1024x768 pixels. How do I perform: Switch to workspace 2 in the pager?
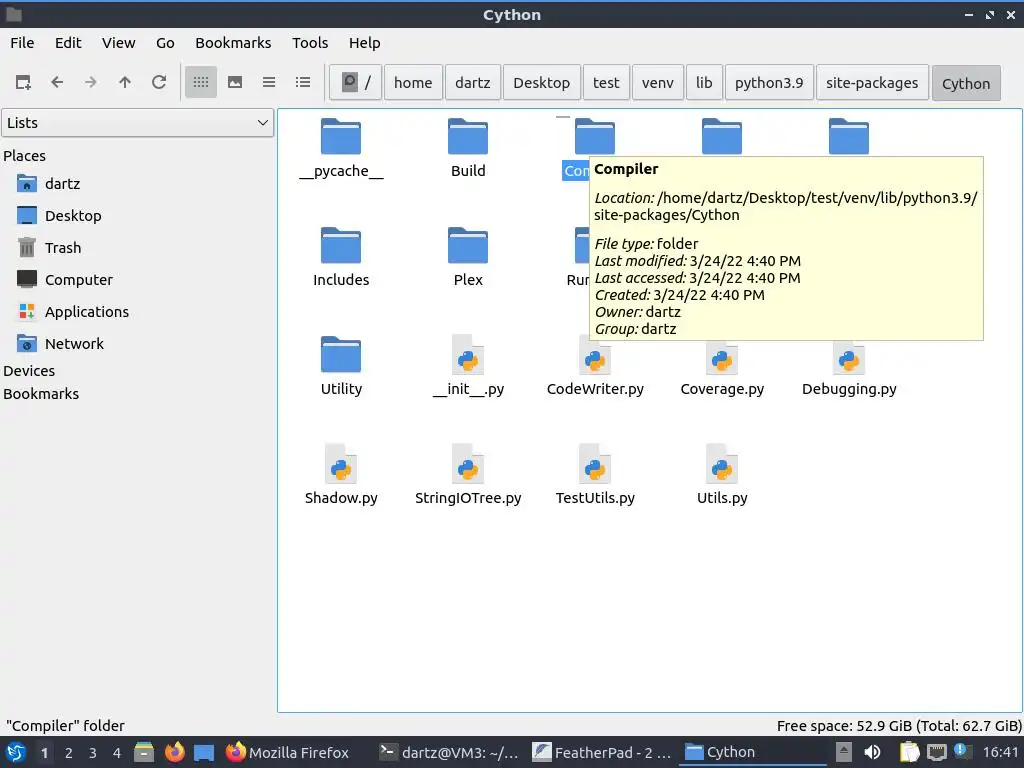click(69, 753)
